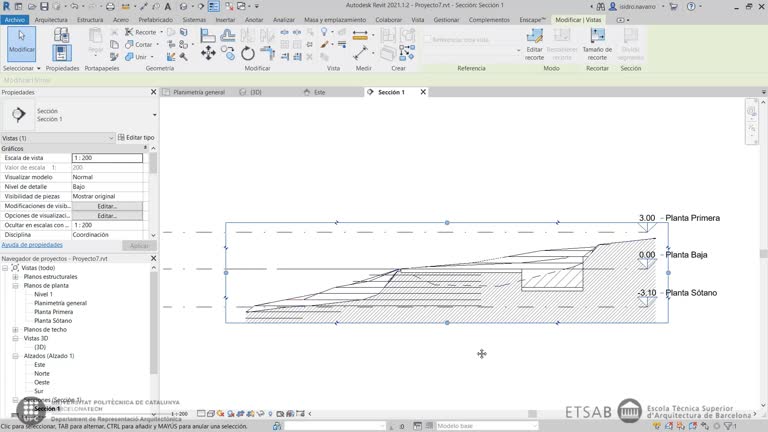Open the Sección type selector dropdown
Viewport: 768px width, 432px height.
coord(153,115)
